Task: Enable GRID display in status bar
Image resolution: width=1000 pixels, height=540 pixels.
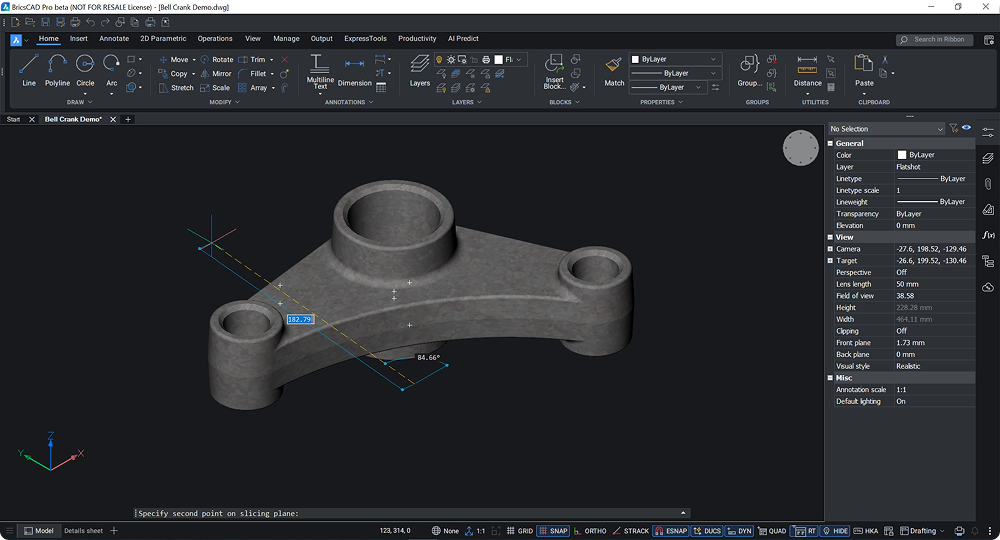Action: [519, 531]
